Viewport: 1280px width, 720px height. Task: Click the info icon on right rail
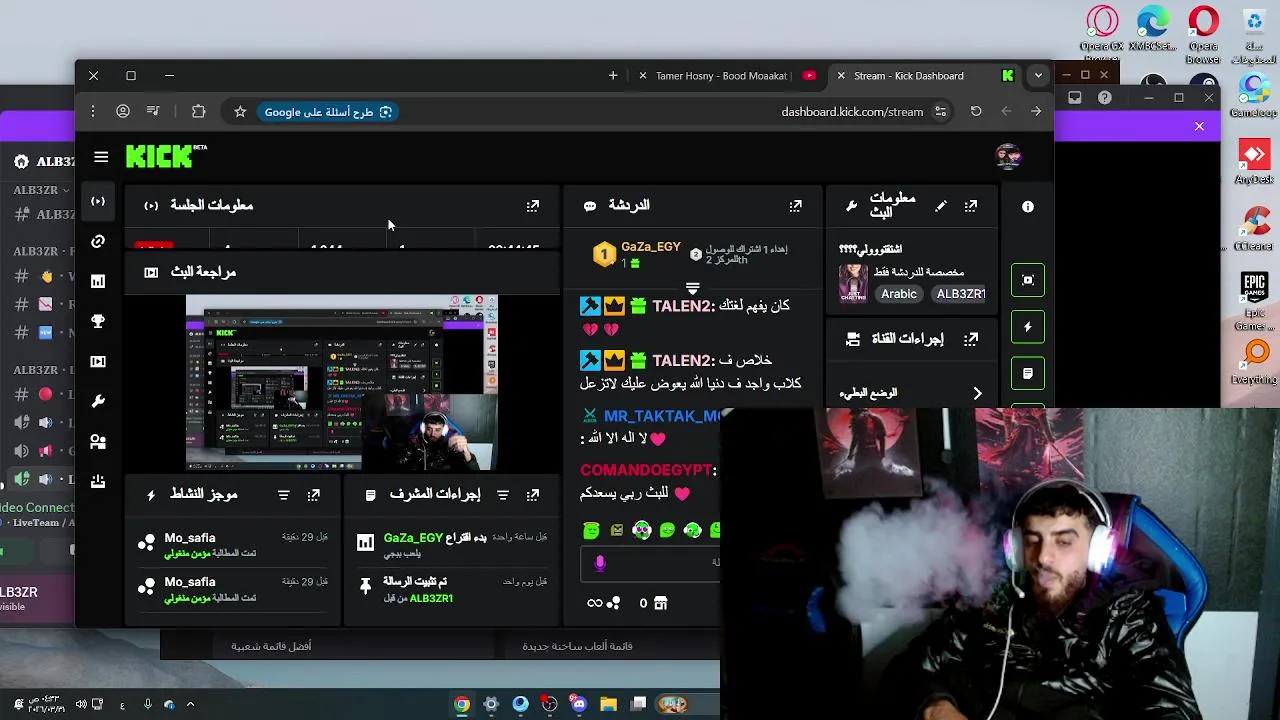[1028, 206]
